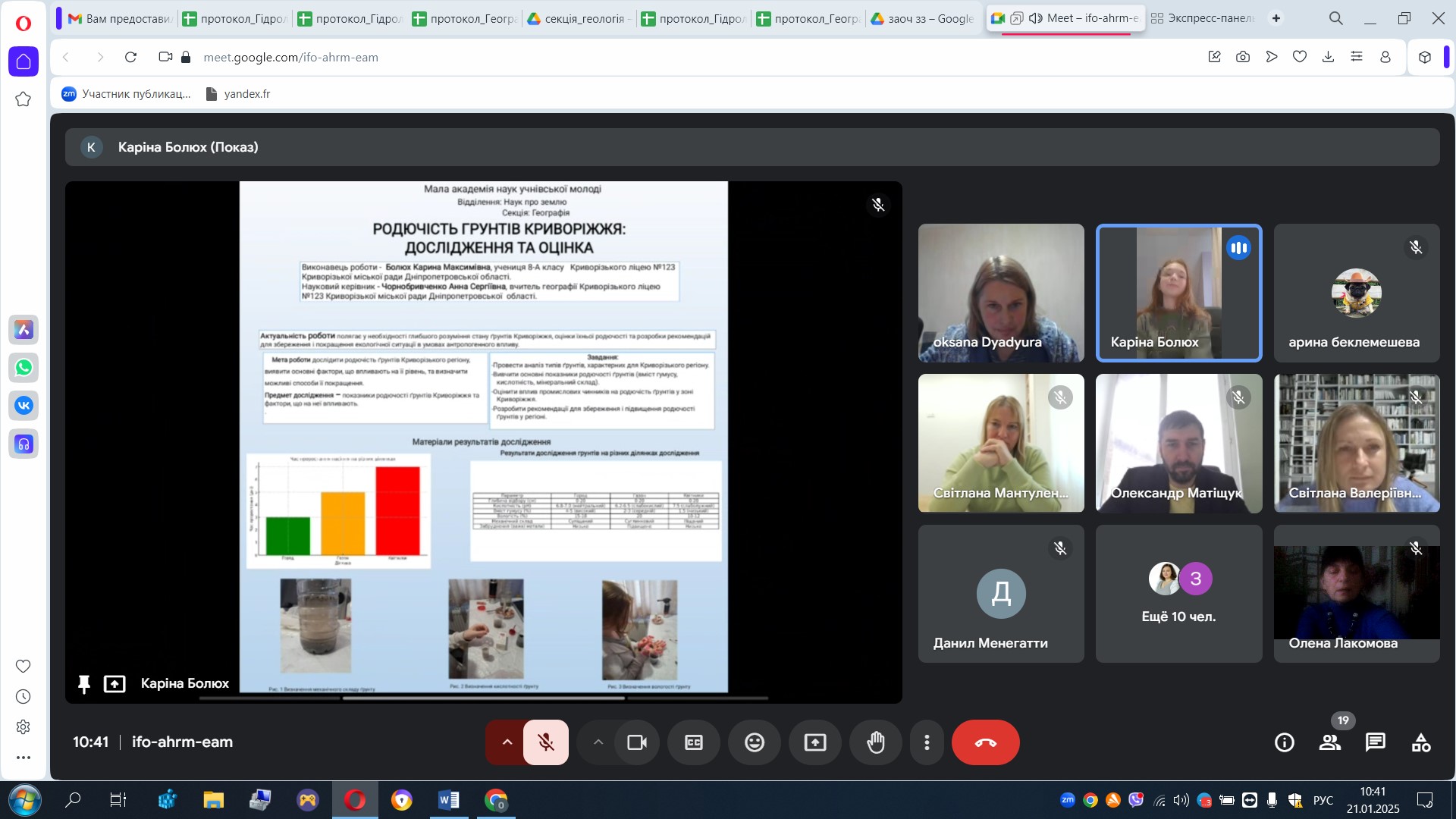Open taskbar volume speaker icon

1181,800
